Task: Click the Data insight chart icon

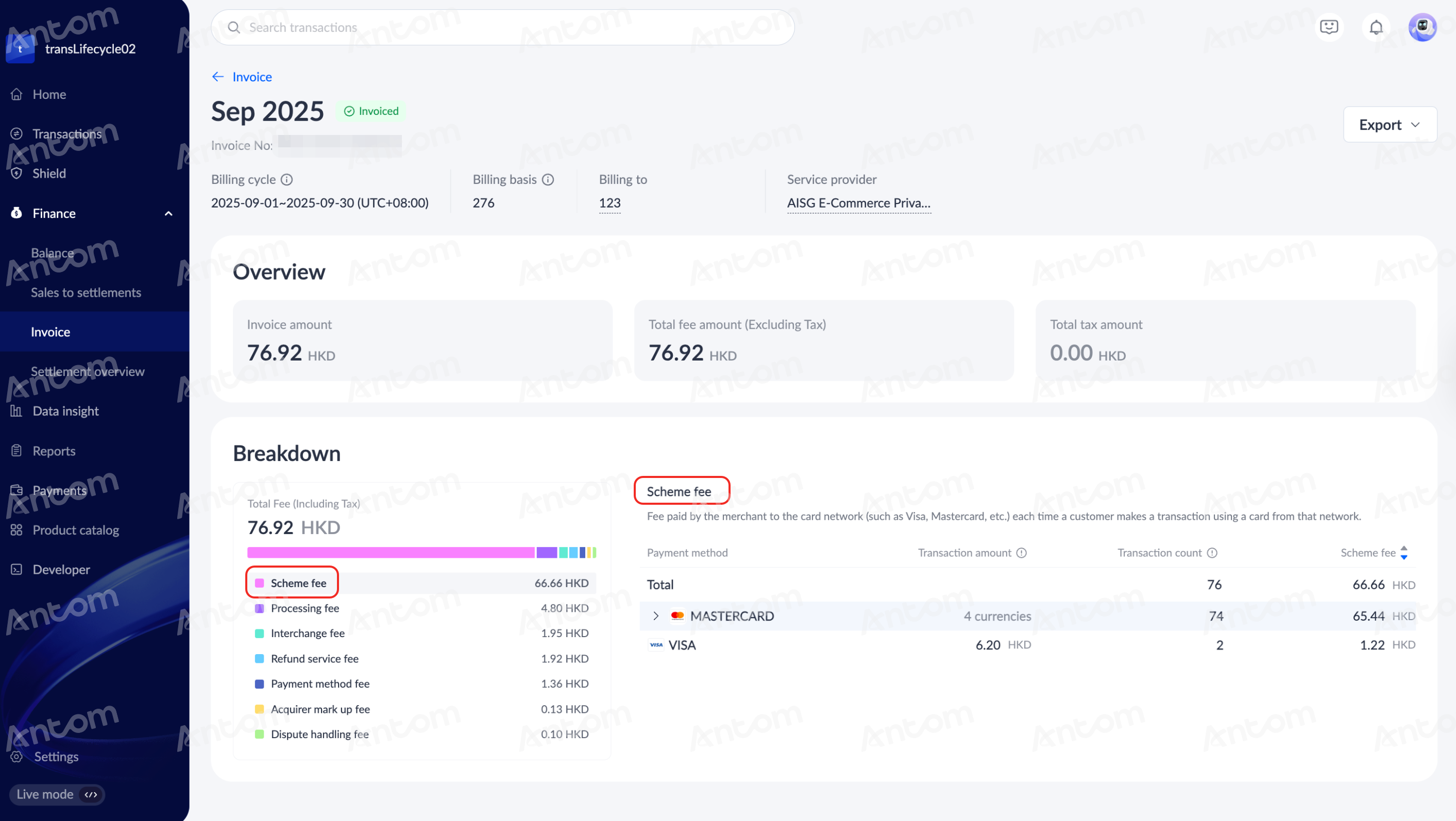Action: pyautogui.click(x=16, y=412)
